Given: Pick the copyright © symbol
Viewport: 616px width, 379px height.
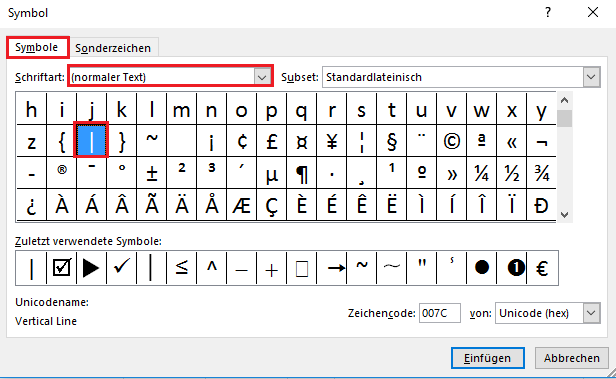Looking at the screenshot, I should coord(451,141).
